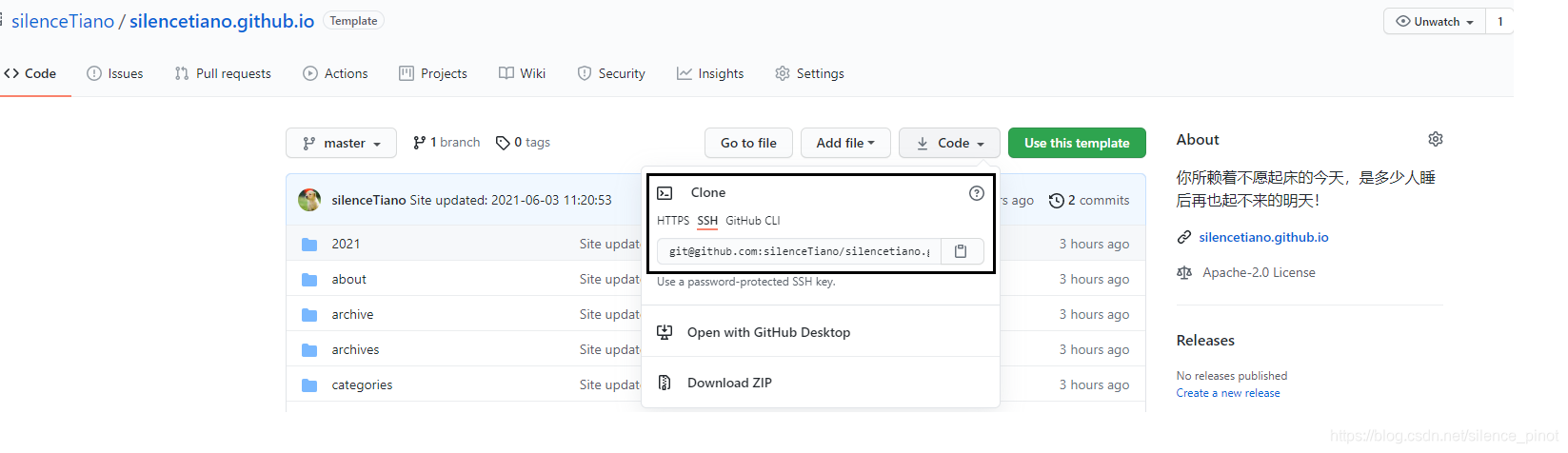Select the SSH clone option
This screenshot has height=453, width=1568.
point(707,221)
